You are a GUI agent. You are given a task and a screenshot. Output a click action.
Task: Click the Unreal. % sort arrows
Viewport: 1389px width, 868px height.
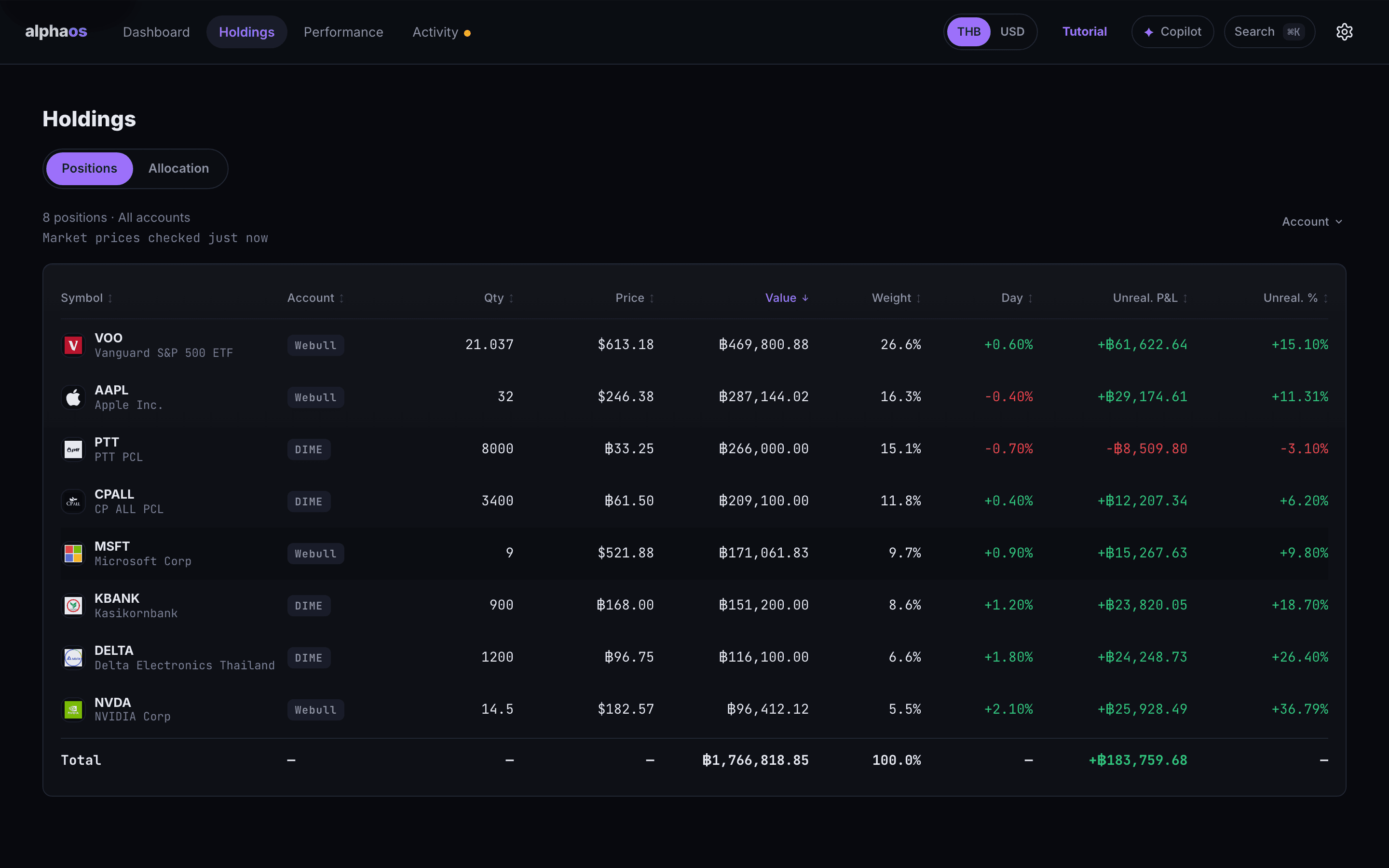1325,298
